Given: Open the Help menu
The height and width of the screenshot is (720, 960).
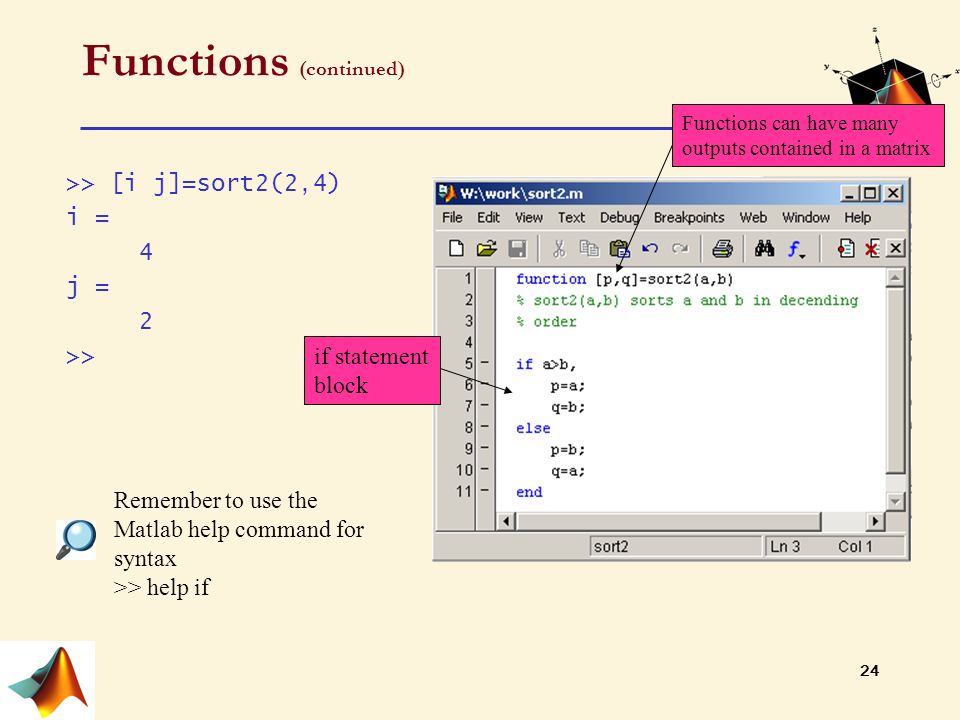Looking at the screenshot, I should pyautogui.click(x=858, y=217).
